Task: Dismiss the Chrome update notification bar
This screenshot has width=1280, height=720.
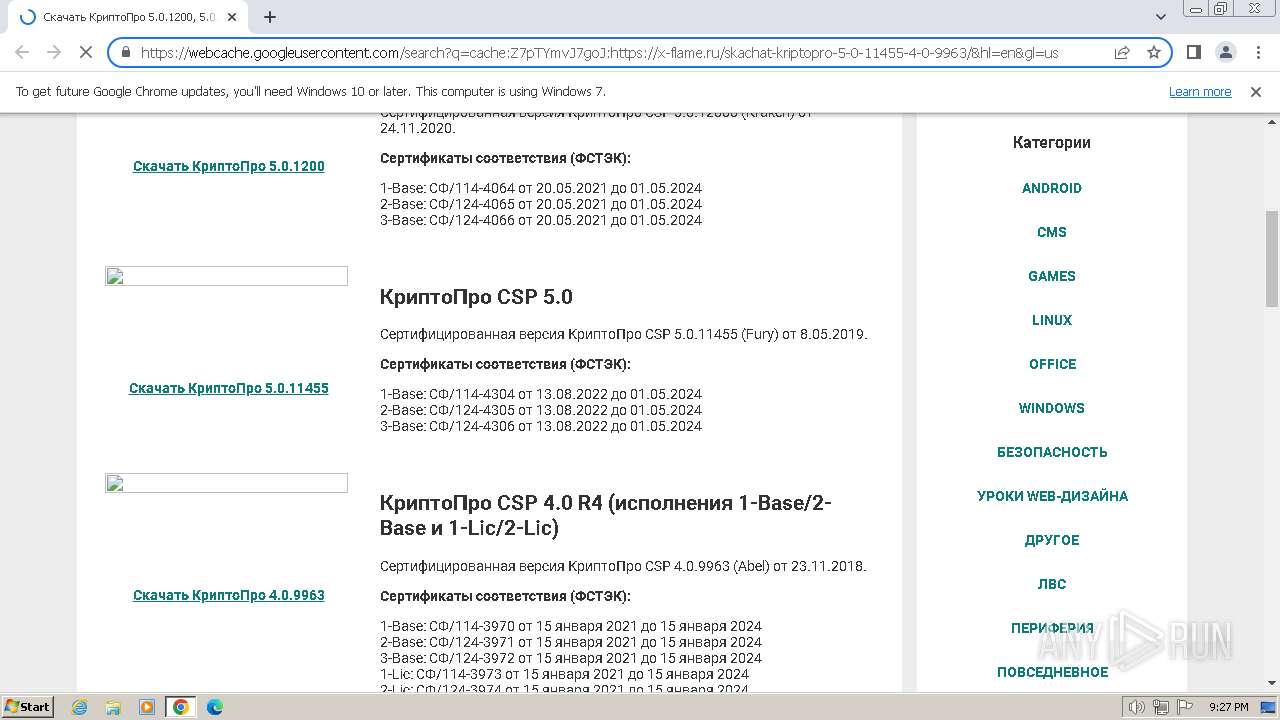Action: (x=1256, y=92)
